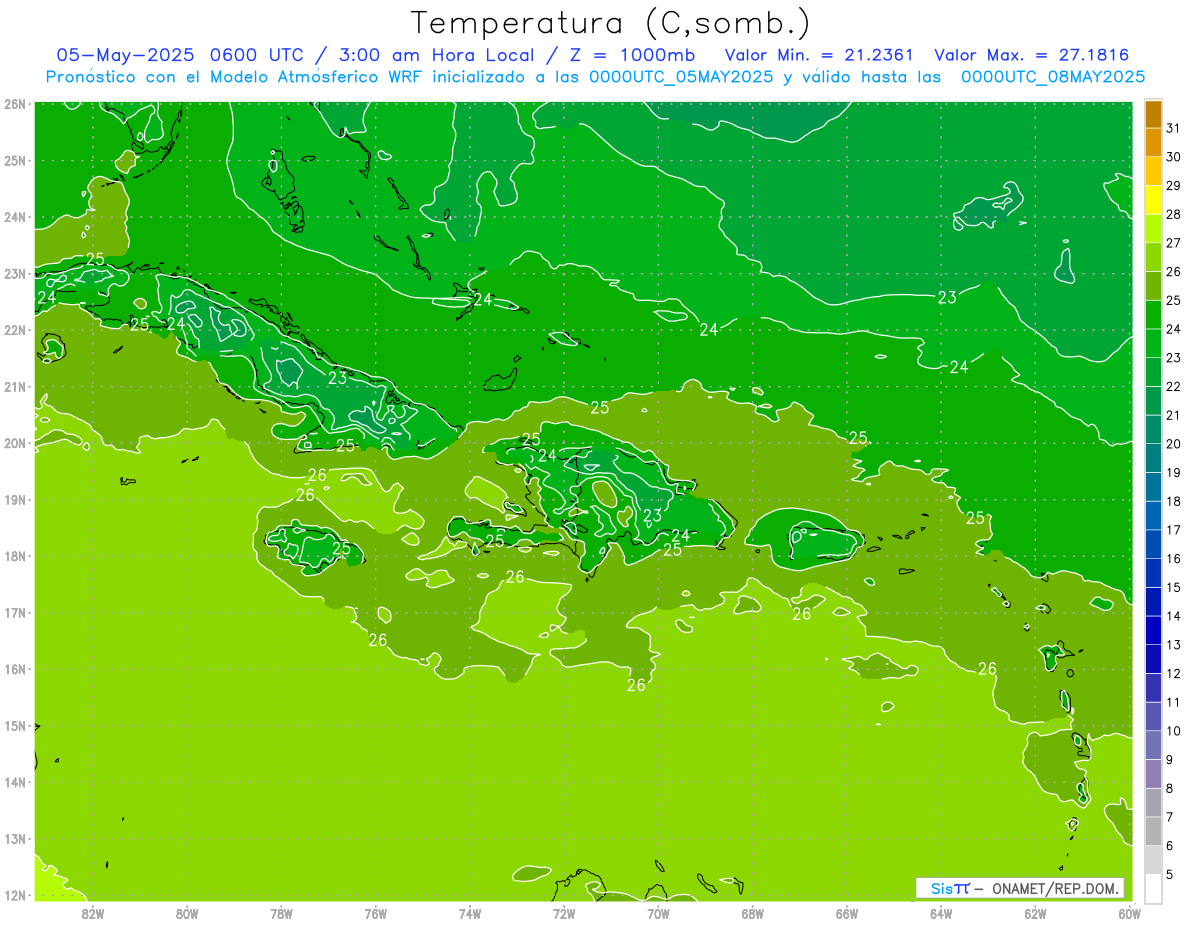Click the color bar label 22
The width and height of the screenshot is (1200, 927).
1173,386
